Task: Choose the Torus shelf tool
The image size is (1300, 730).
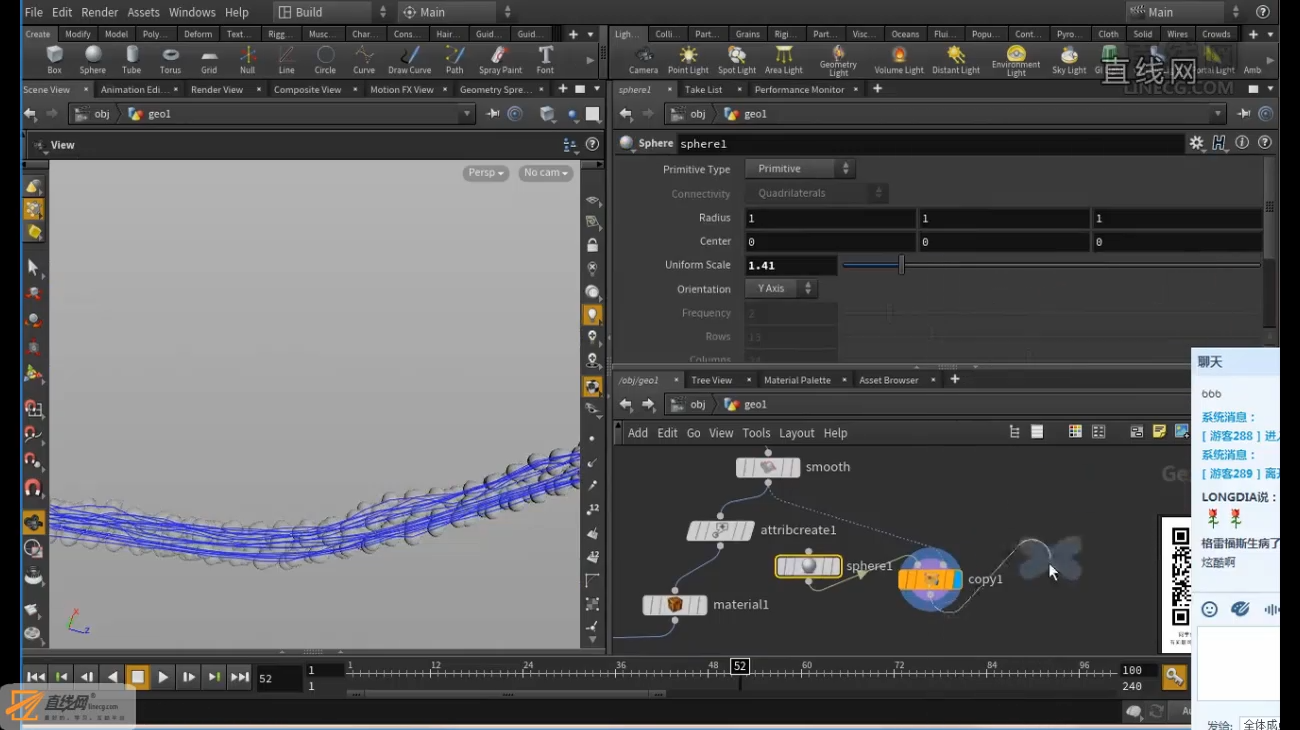Action: [170, 60]
